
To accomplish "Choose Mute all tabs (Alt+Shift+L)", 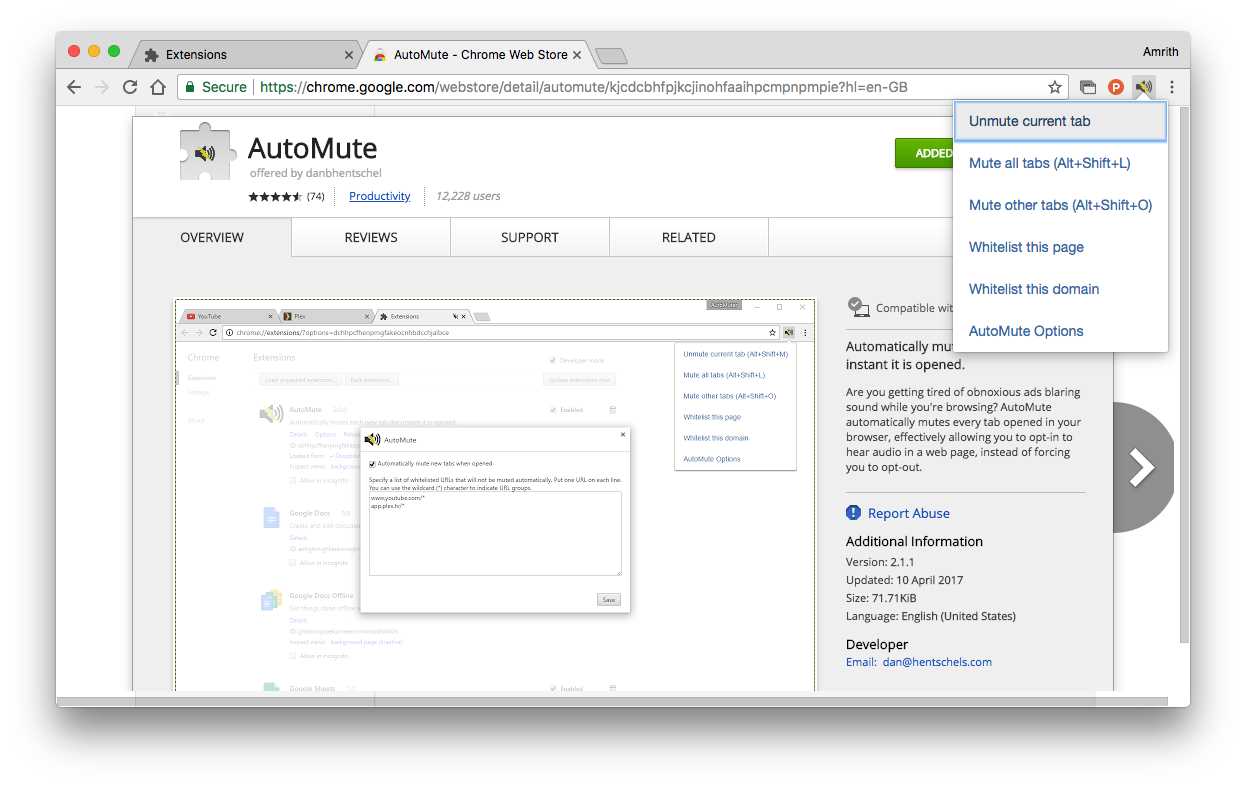I will (x=1061, y=163).
